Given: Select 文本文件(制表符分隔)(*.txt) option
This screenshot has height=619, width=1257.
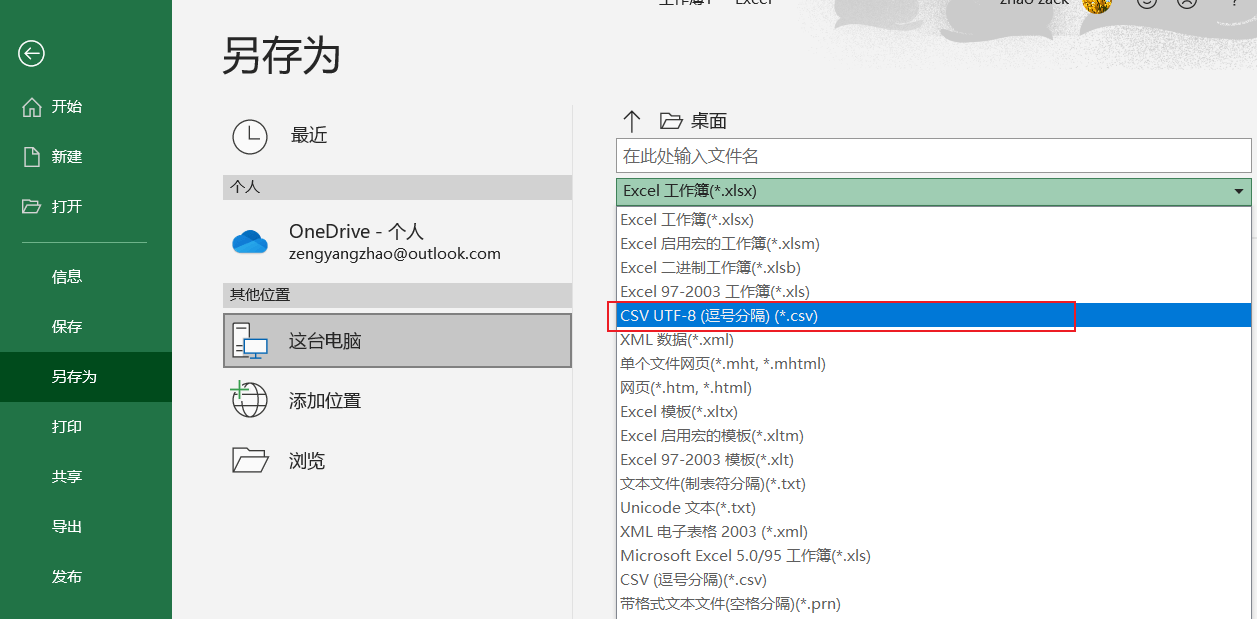Looking at the screenshot, I should pos(933,483).
